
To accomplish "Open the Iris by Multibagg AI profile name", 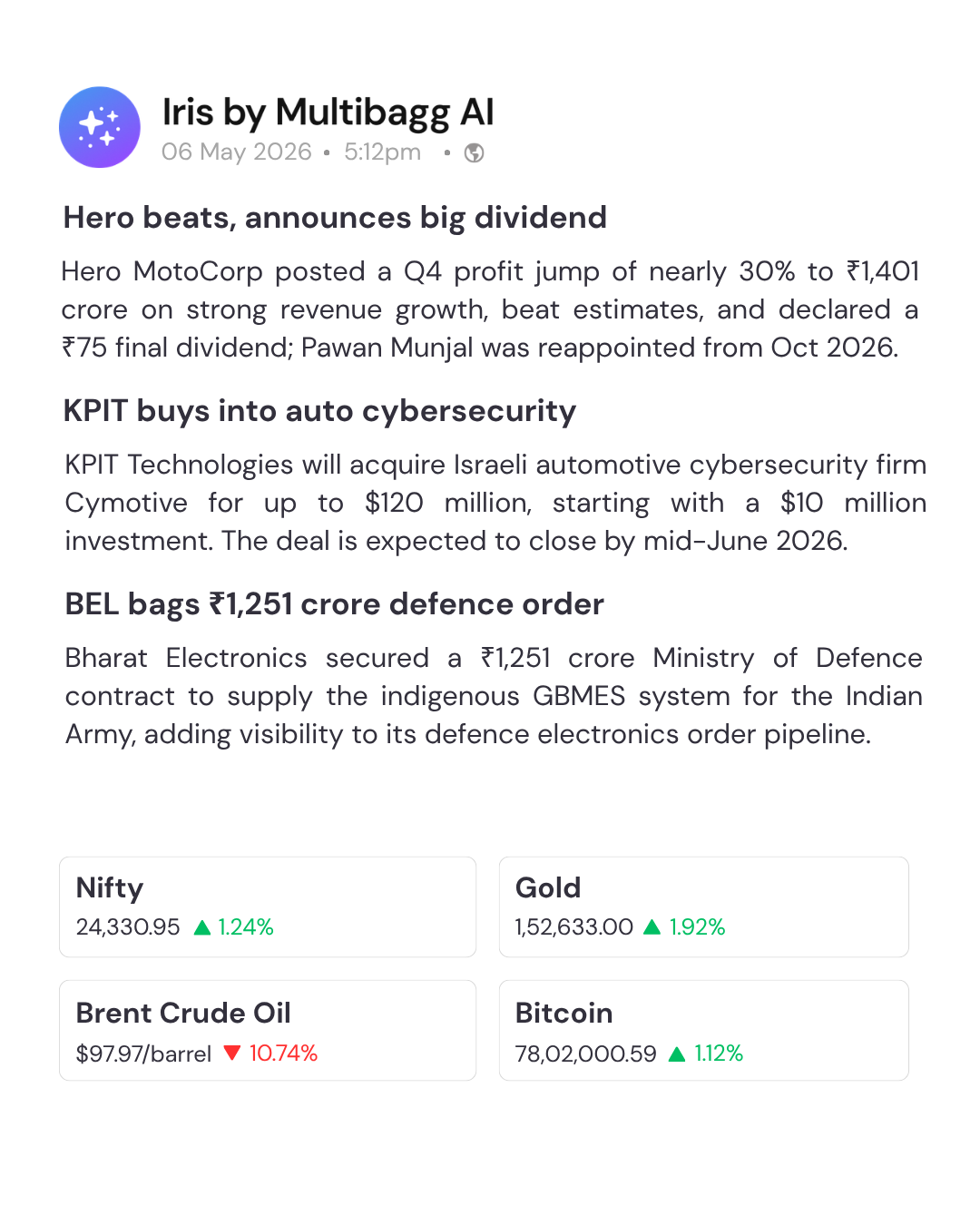I will (328, 113).
